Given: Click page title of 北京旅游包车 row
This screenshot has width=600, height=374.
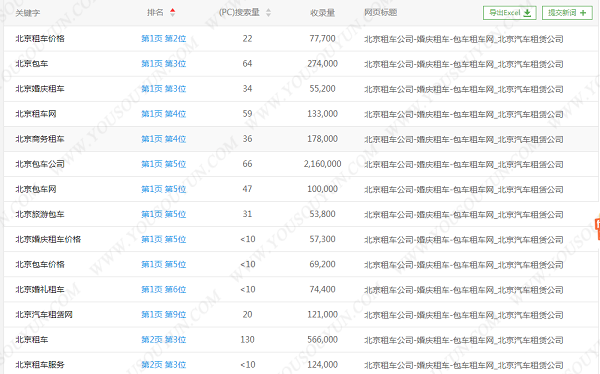Looking at the screenshot, I should click(463, 214).
